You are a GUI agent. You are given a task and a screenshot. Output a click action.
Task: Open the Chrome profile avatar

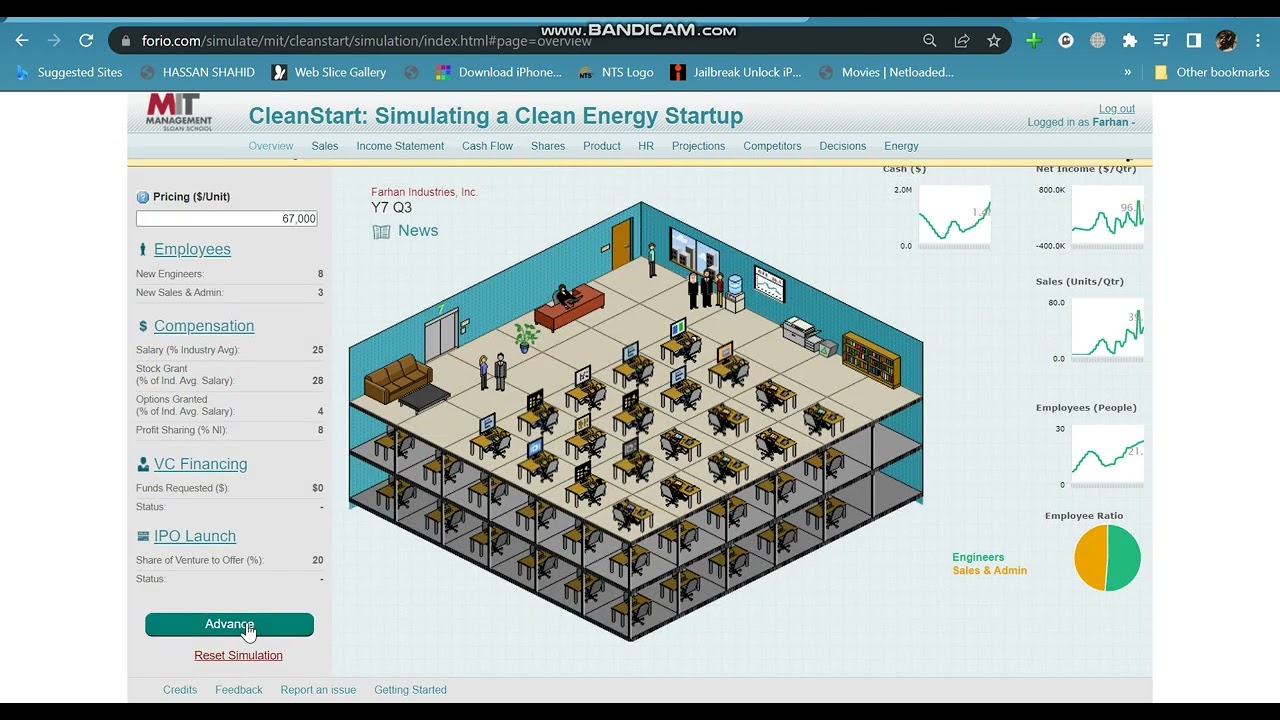[1227, 41]
